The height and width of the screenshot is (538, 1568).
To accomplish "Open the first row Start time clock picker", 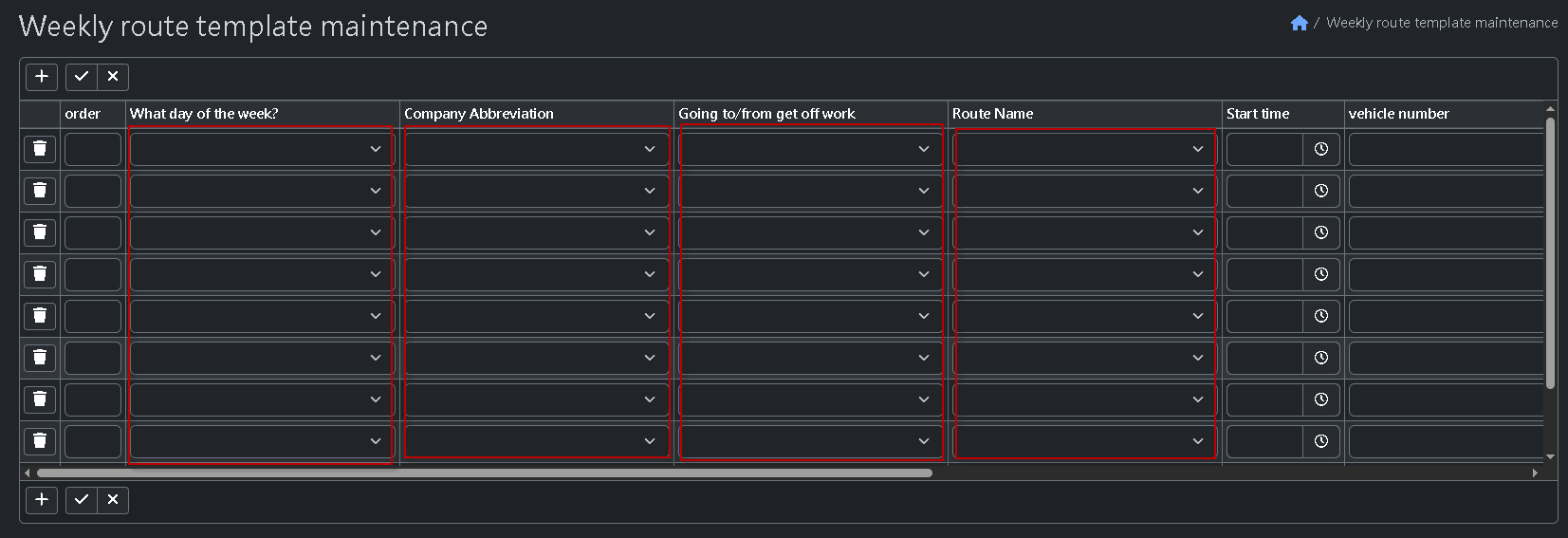I will [1320, 149].
